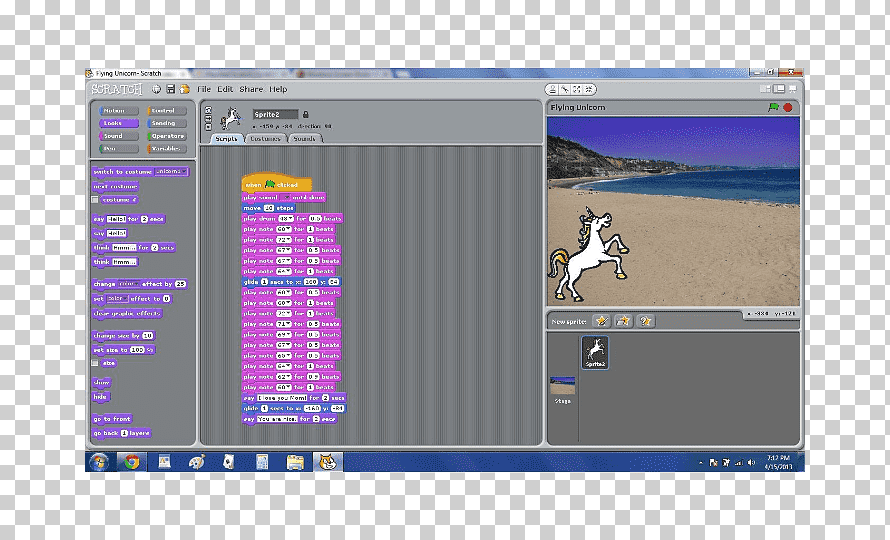Open note dropdown on play note 64 for 1 beats, below the 65 block
This screenshot has height=540, width=890.
click(284, 366)
